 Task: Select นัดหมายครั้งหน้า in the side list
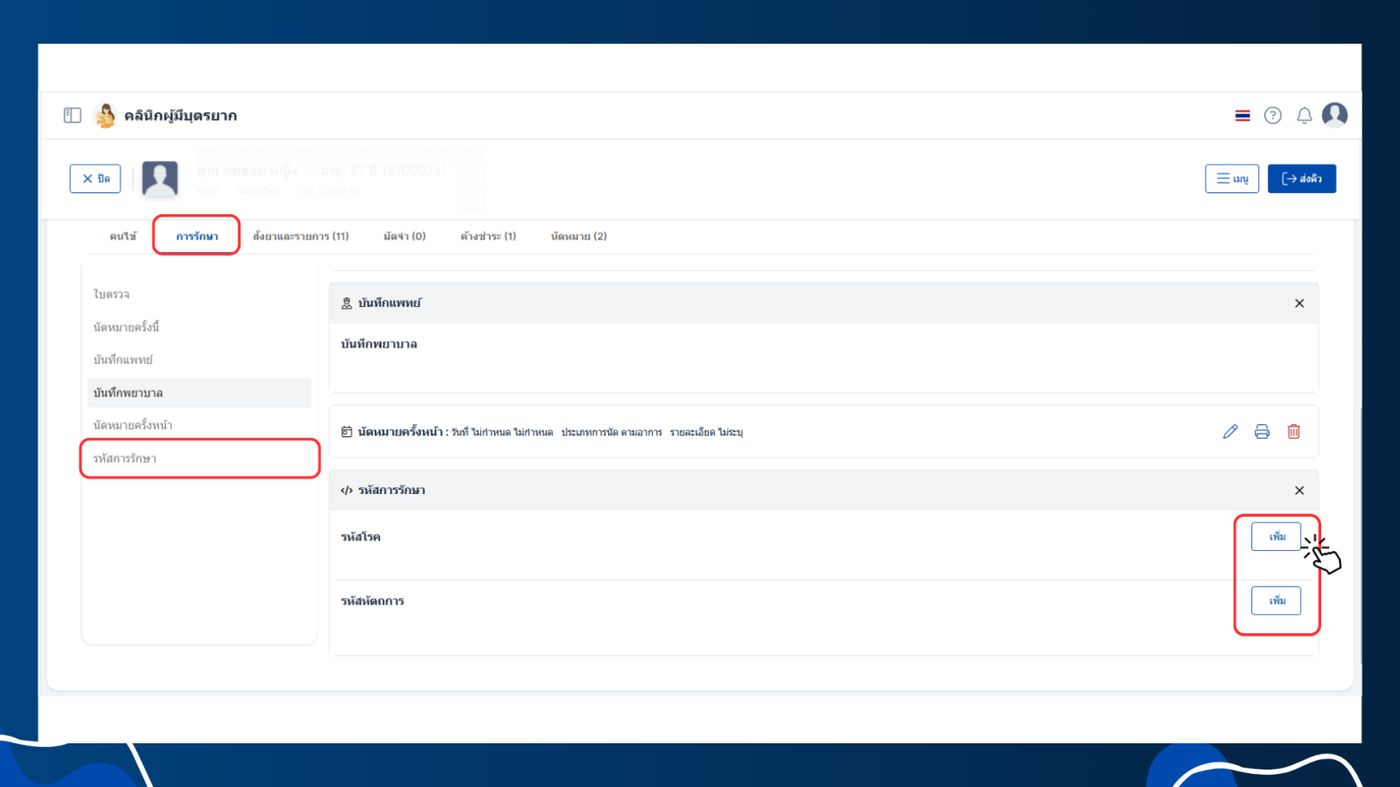click(x=200, y=426)
